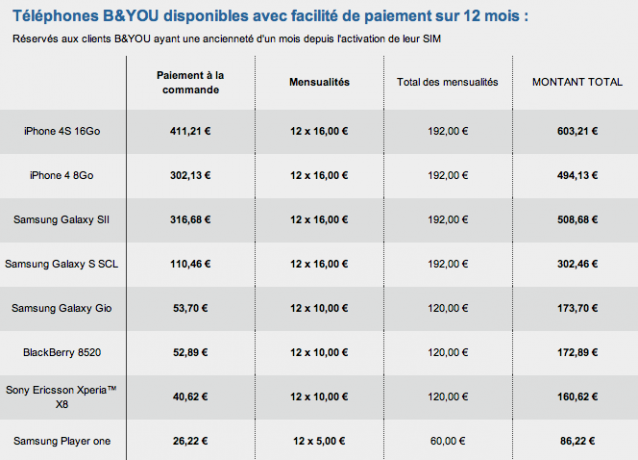Viewport: 638px width, 460px height.
Task: Click the Samsung Galaxy Gio label
Action: [x=61, y=308]
